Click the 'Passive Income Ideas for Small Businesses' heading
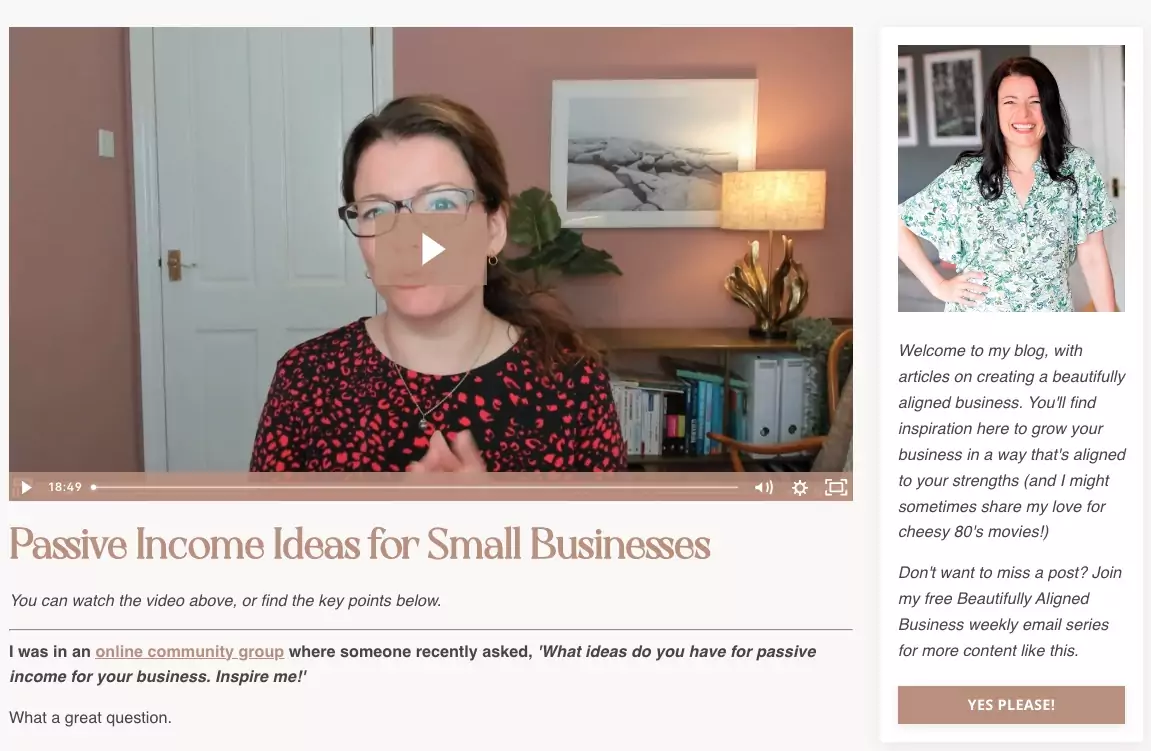1151x751 pixels. point(360,545)
